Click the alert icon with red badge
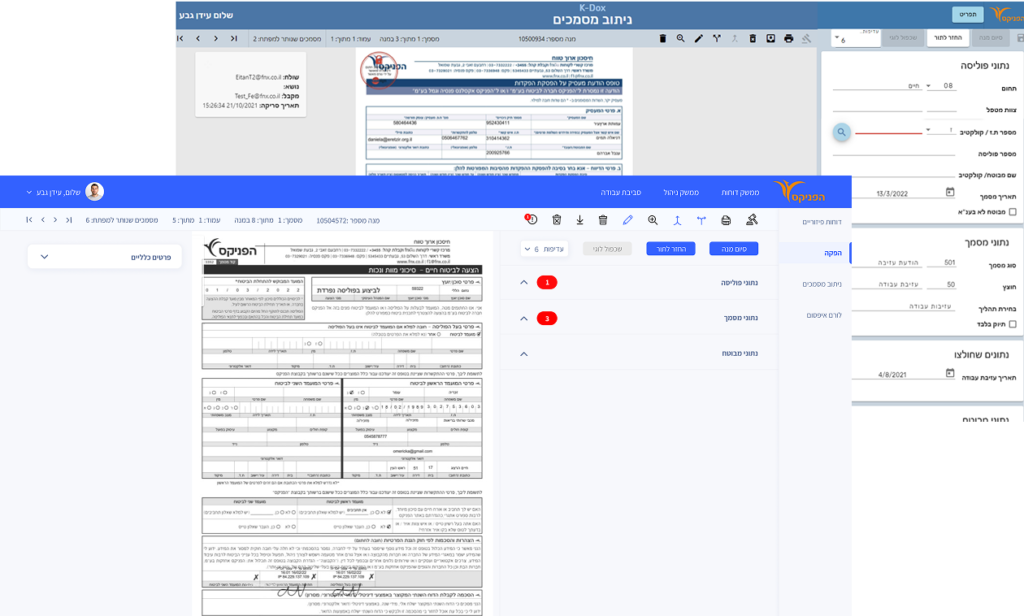Screen dimensions: 1024x616 [531, 220]
